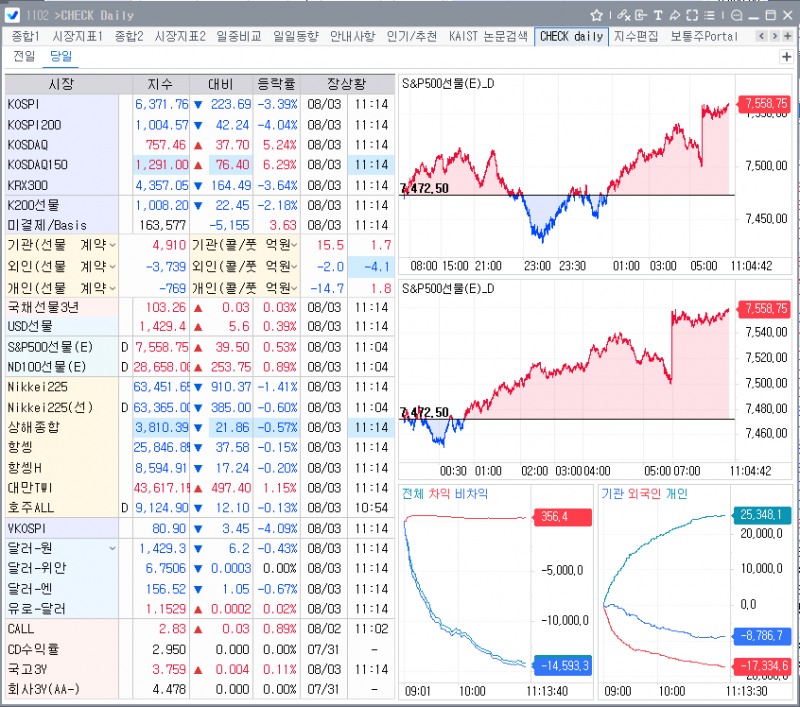800x707 pixels.
Task: Select the 유로-달러 row label
Action: tap(36, 609)
